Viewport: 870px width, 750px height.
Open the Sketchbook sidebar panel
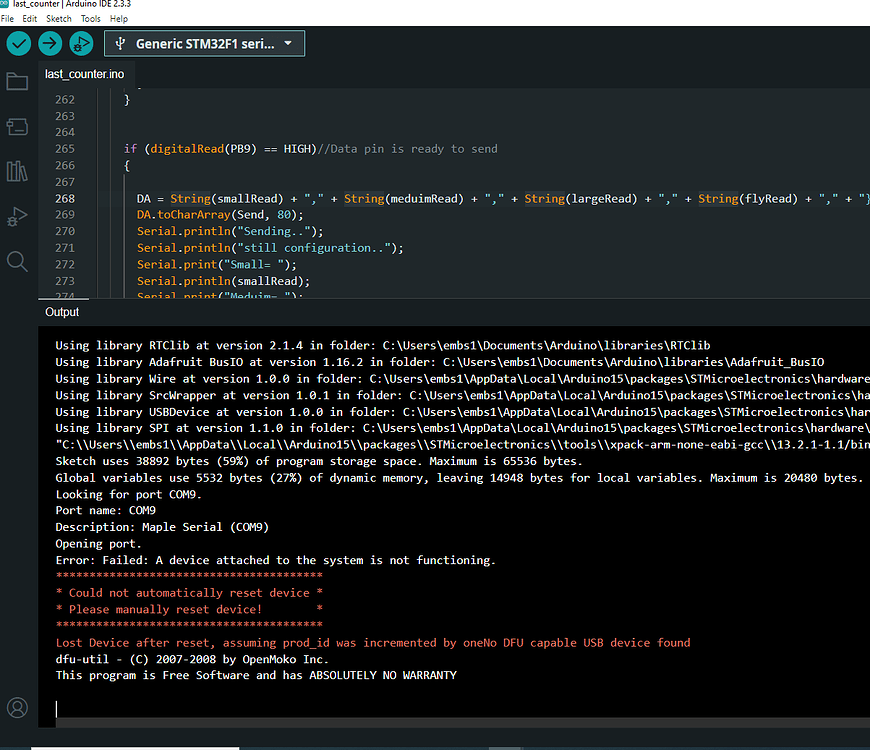pyautogui.click(x=17, y=81)
